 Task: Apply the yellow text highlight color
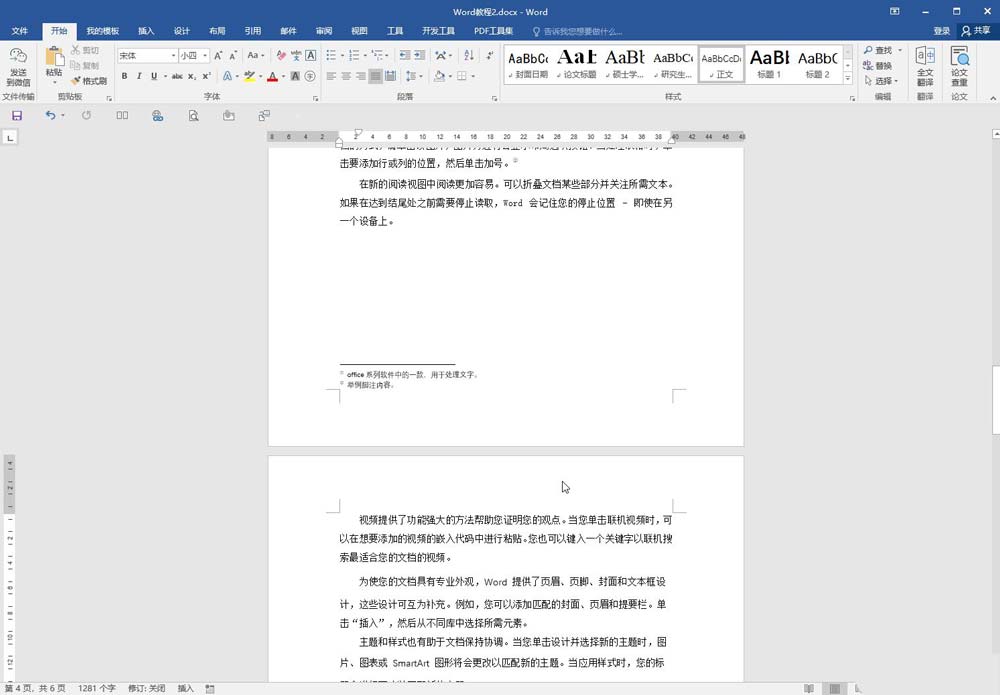(x=249, y=76)
